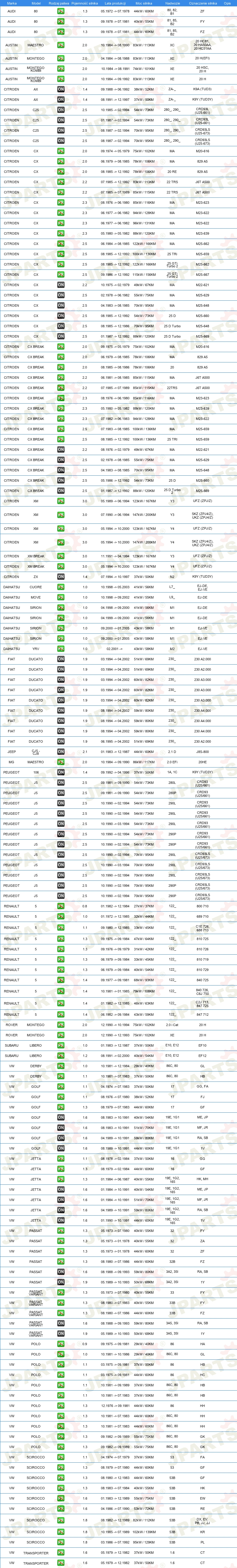This screenshot has height=1568, width=237.
Task: Select the MG brand cell
Action: (12, 762)
